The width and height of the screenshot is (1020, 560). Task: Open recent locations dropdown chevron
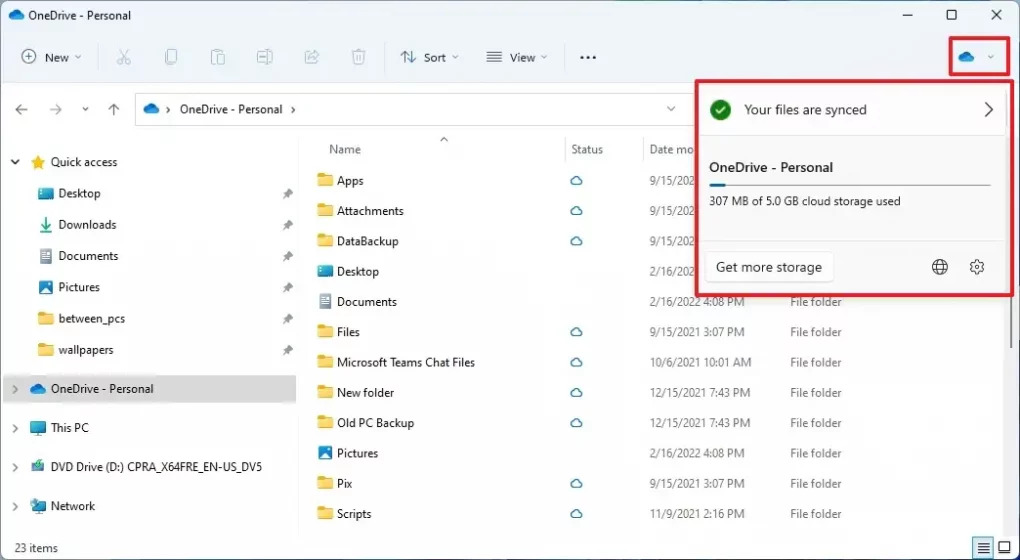85,109
